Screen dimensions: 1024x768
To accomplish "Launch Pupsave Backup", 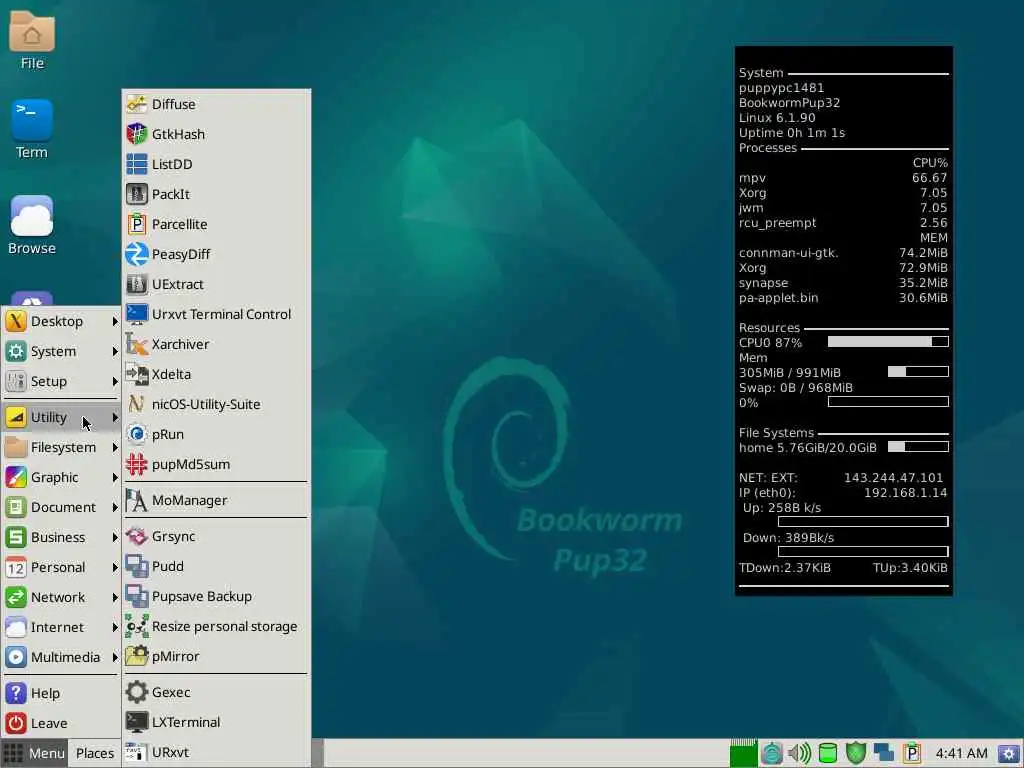I will pyautogui.click(x=216, y=596).
